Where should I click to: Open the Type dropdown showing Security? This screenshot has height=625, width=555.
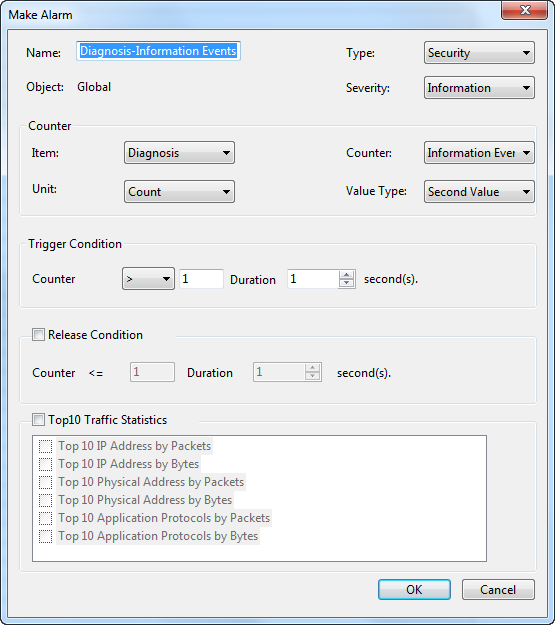[479, 53]
